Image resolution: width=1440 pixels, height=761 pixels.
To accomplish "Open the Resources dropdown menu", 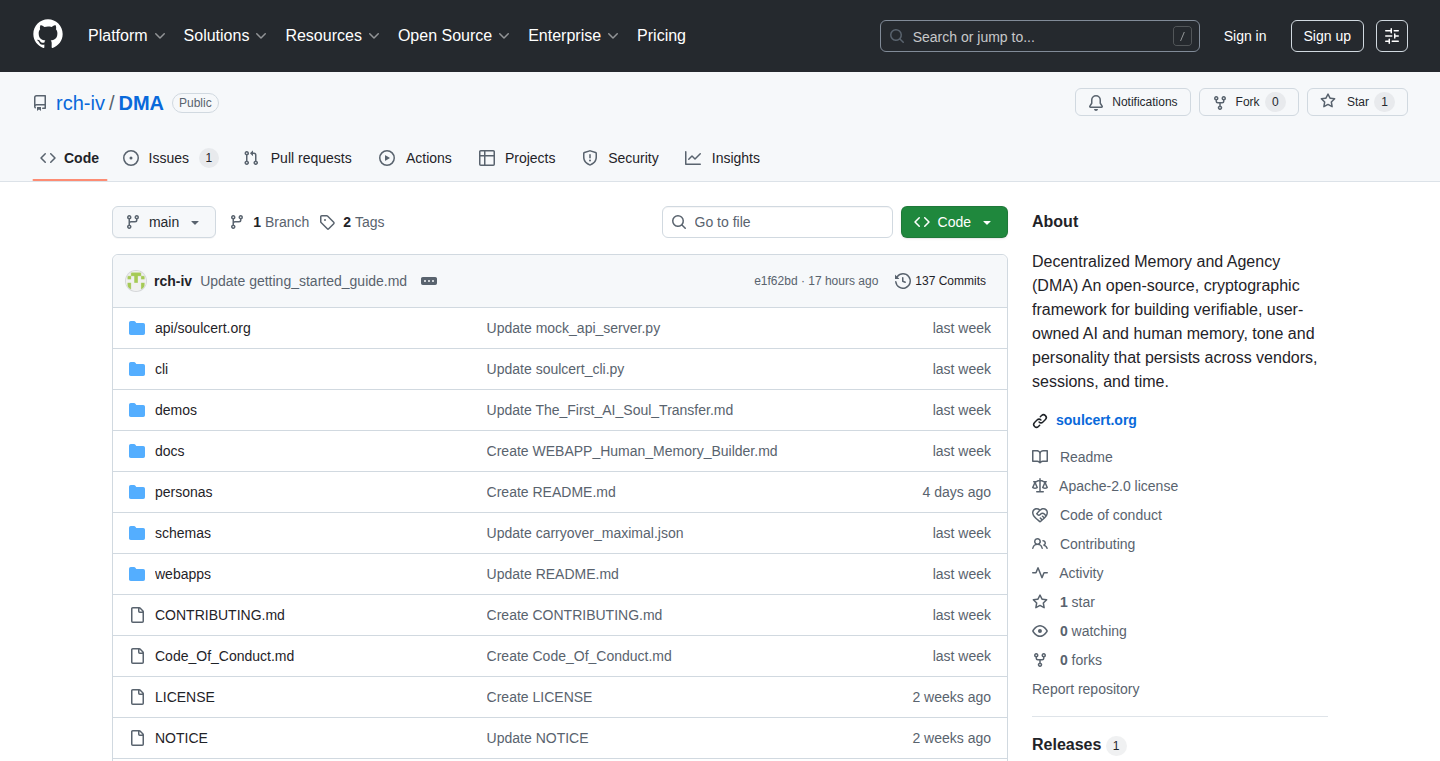I will [x=332, y=35].
